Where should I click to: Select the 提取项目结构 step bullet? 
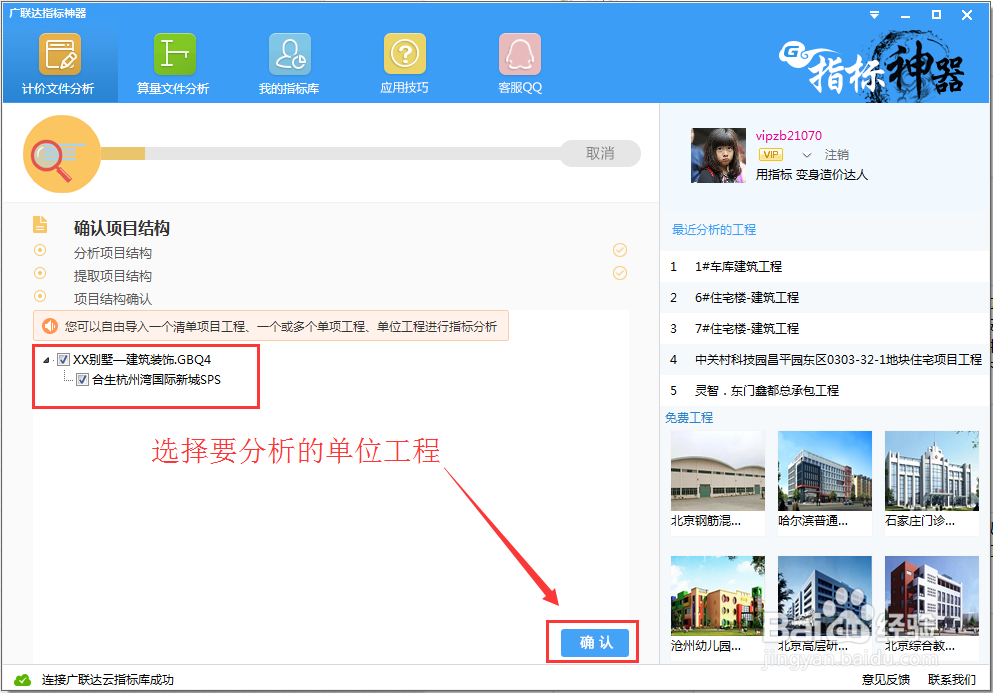click(40, 273)
